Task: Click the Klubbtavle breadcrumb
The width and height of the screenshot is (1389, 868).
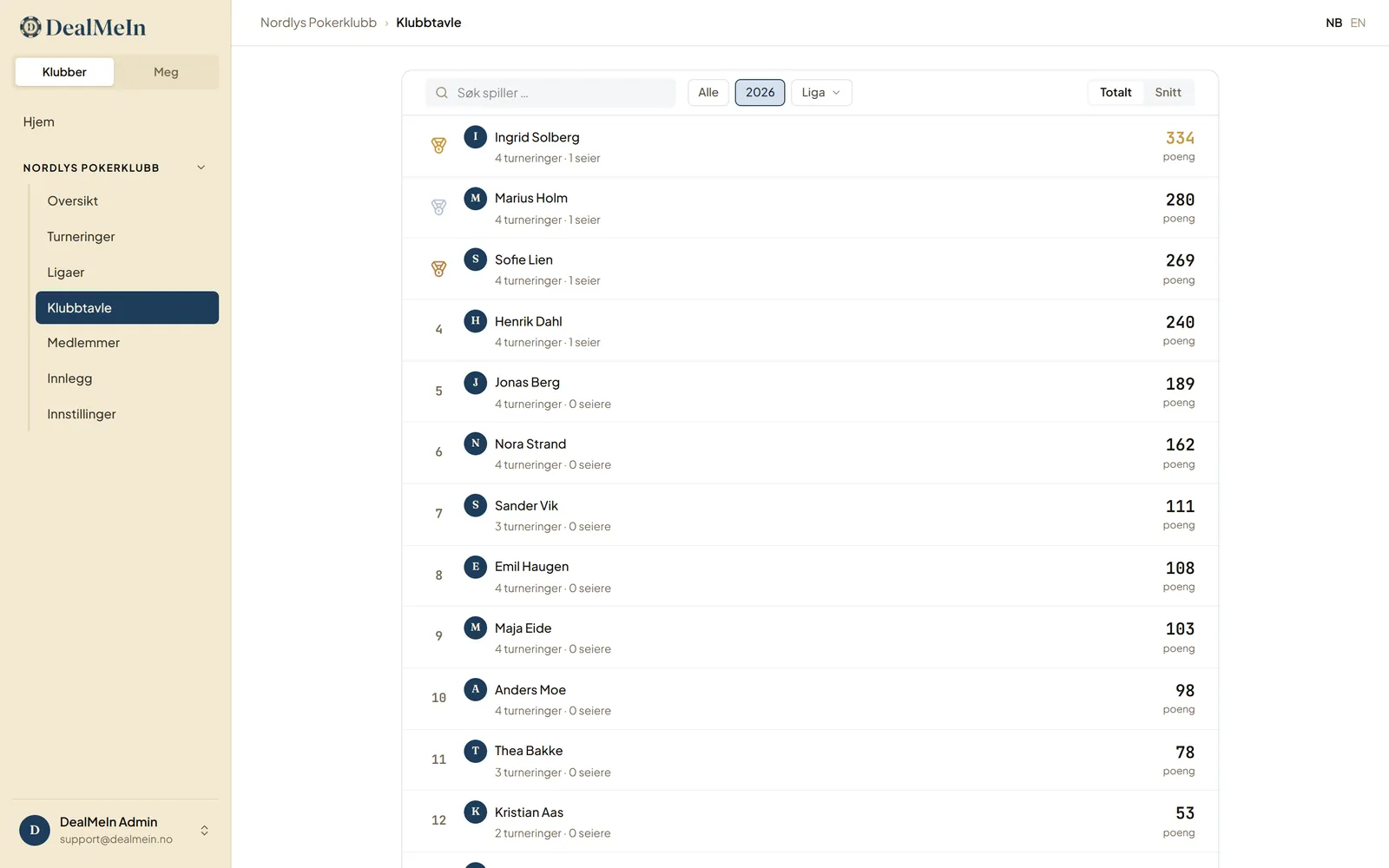Action: coord(429,23)
